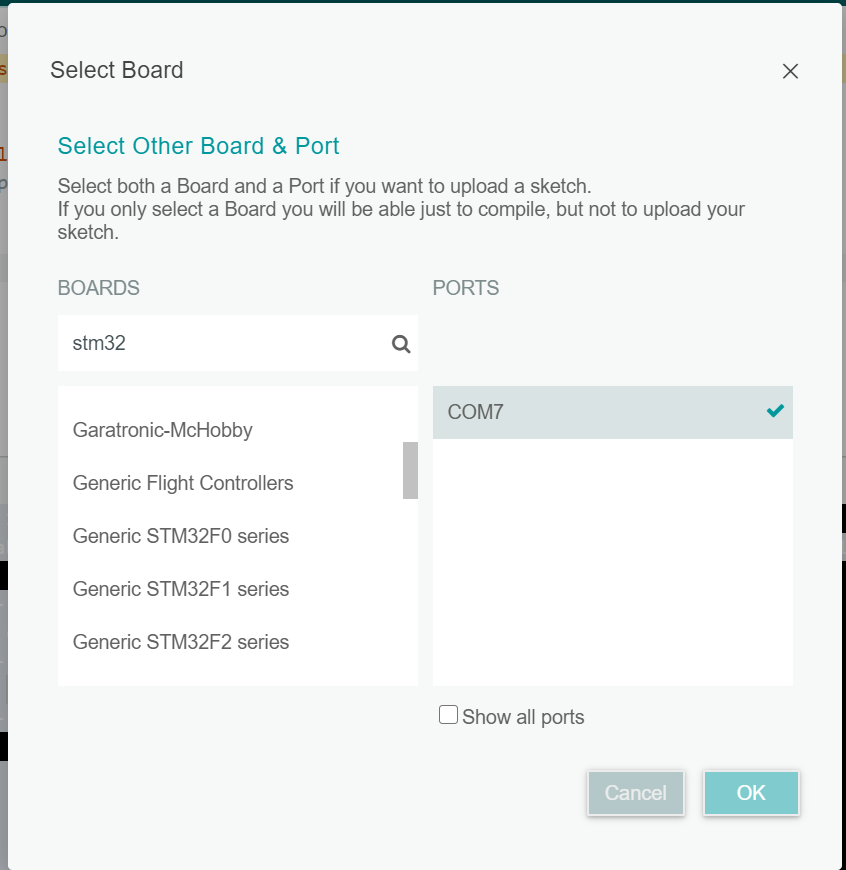
Task: Close the Select Board dialog
Action: (790, 71)
